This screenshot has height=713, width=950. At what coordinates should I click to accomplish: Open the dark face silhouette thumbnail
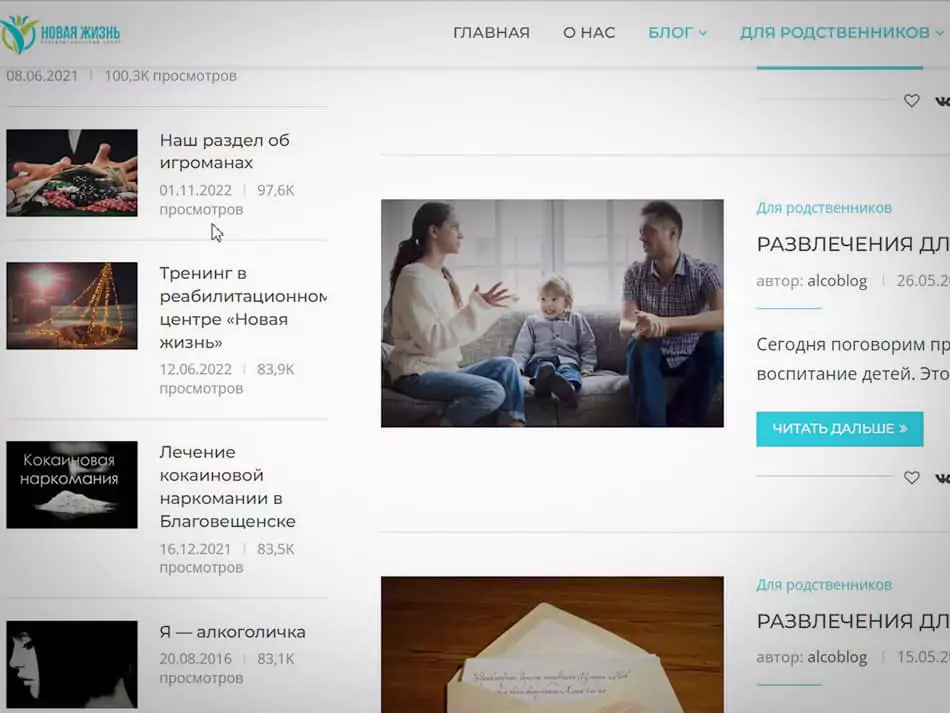tap(72, 664)
